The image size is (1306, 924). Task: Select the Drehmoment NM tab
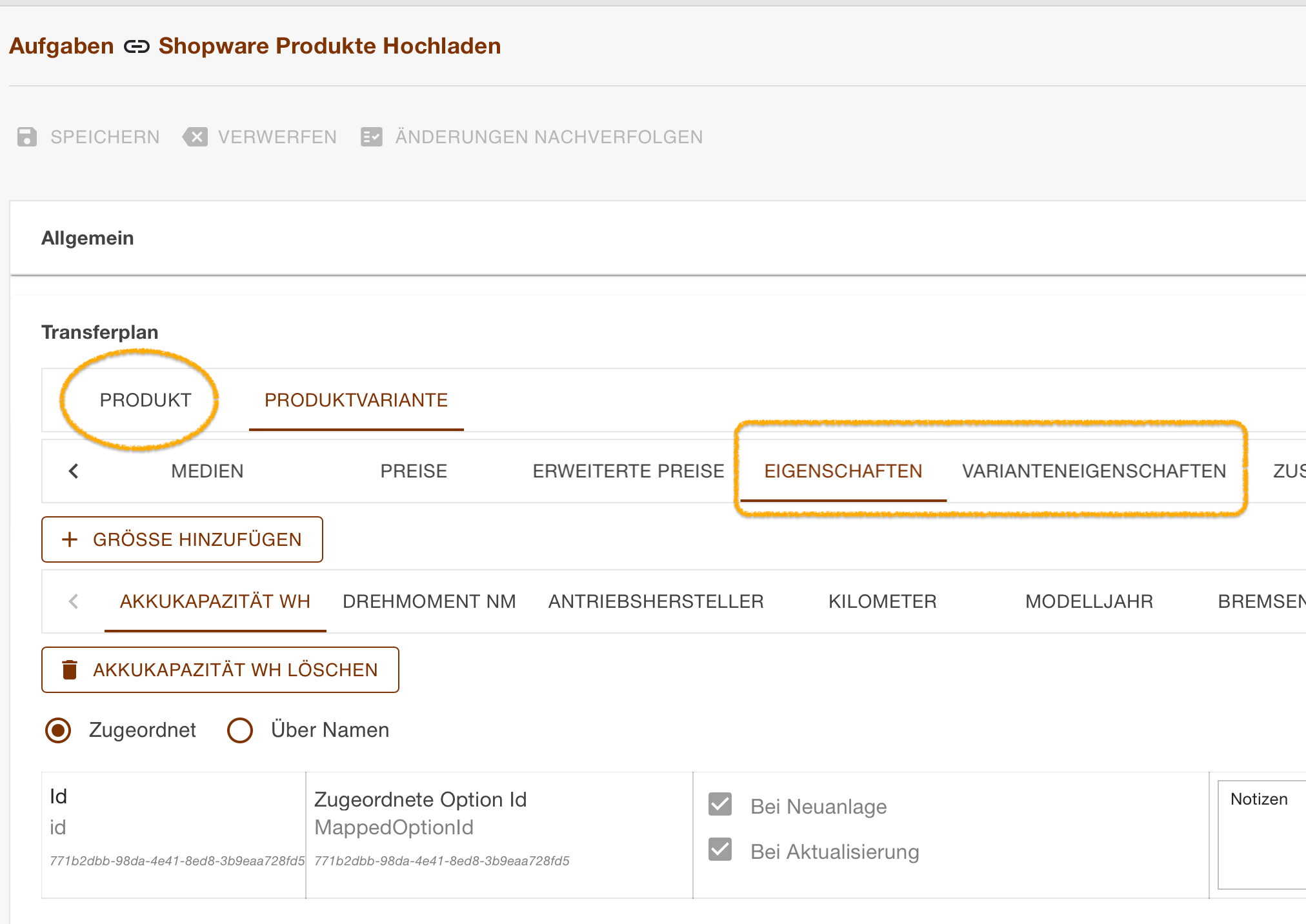point(430,601)
